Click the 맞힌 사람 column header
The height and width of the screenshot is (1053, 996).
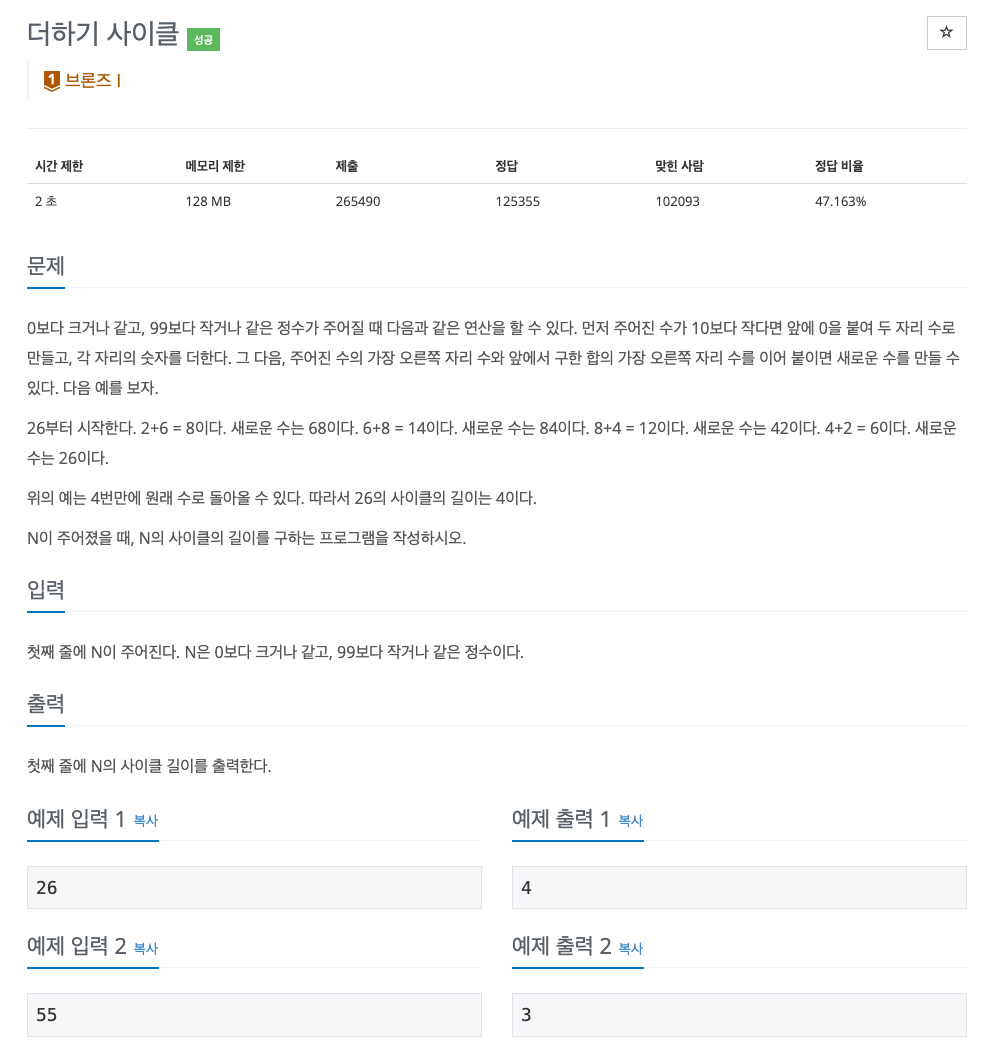pos(679,166)
